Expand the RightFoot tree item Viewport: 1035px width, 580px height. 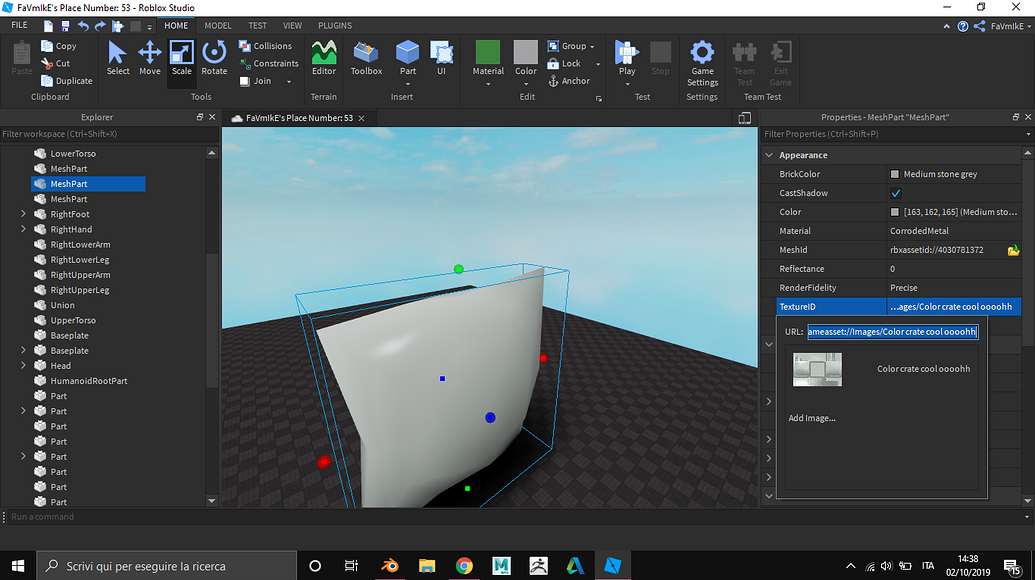tap(24, 214)
